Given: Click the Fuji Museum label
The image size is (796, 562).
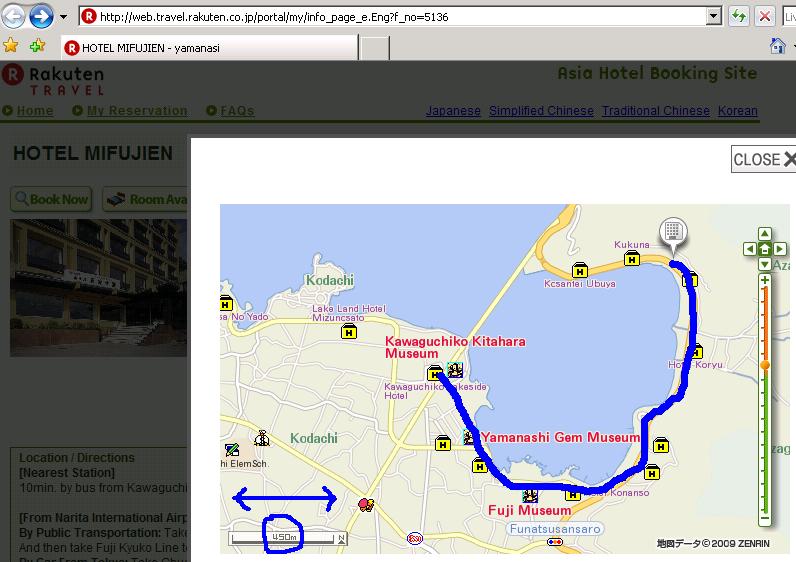Looking at the screenshot, I should click(529, 510).
